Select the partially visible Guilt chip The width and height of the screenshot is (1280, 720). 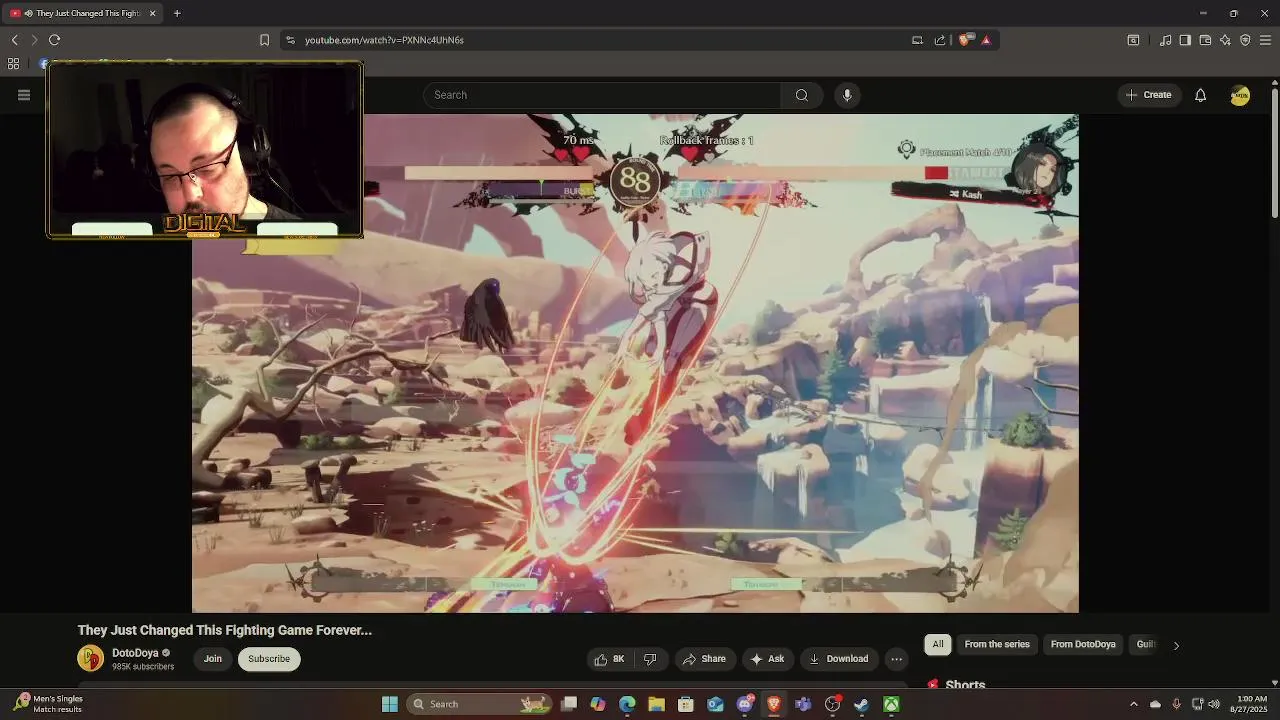[1146, 644]
